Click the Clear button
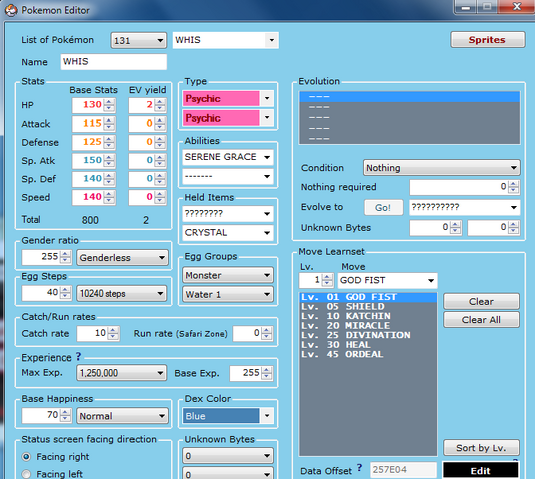Image resolution: width=535 pixels, height=479 pixels. (x=481, y=302)
